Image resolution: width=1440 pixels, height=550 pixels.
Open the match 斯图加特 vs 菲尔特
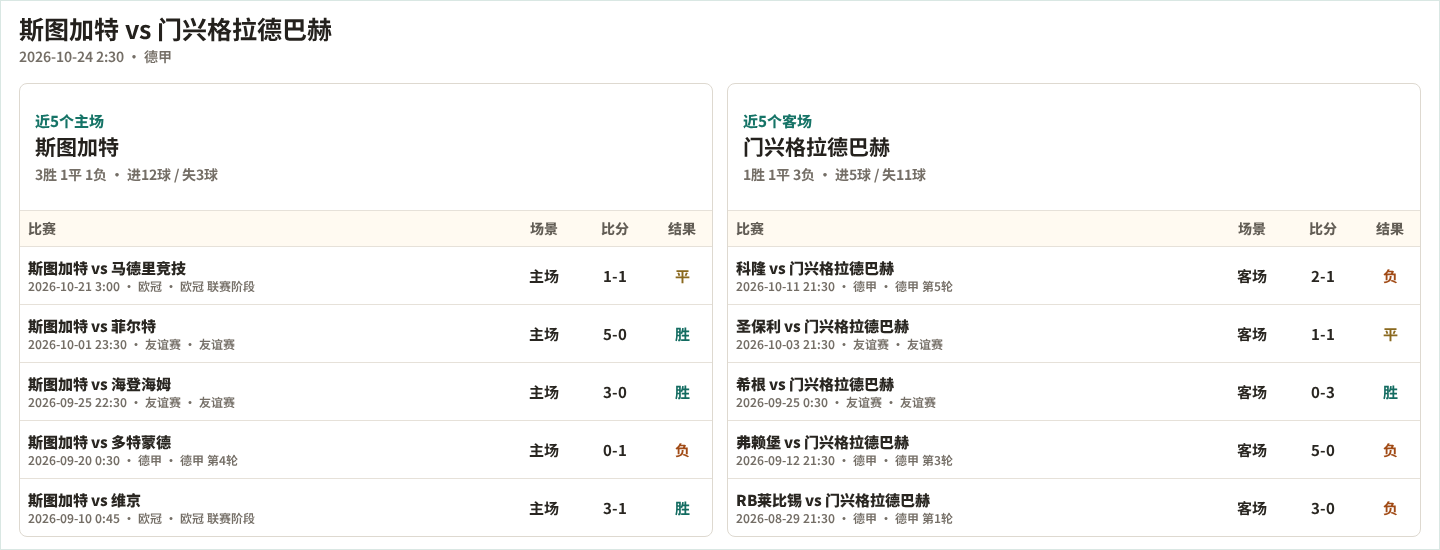click(x=92, y=326)
